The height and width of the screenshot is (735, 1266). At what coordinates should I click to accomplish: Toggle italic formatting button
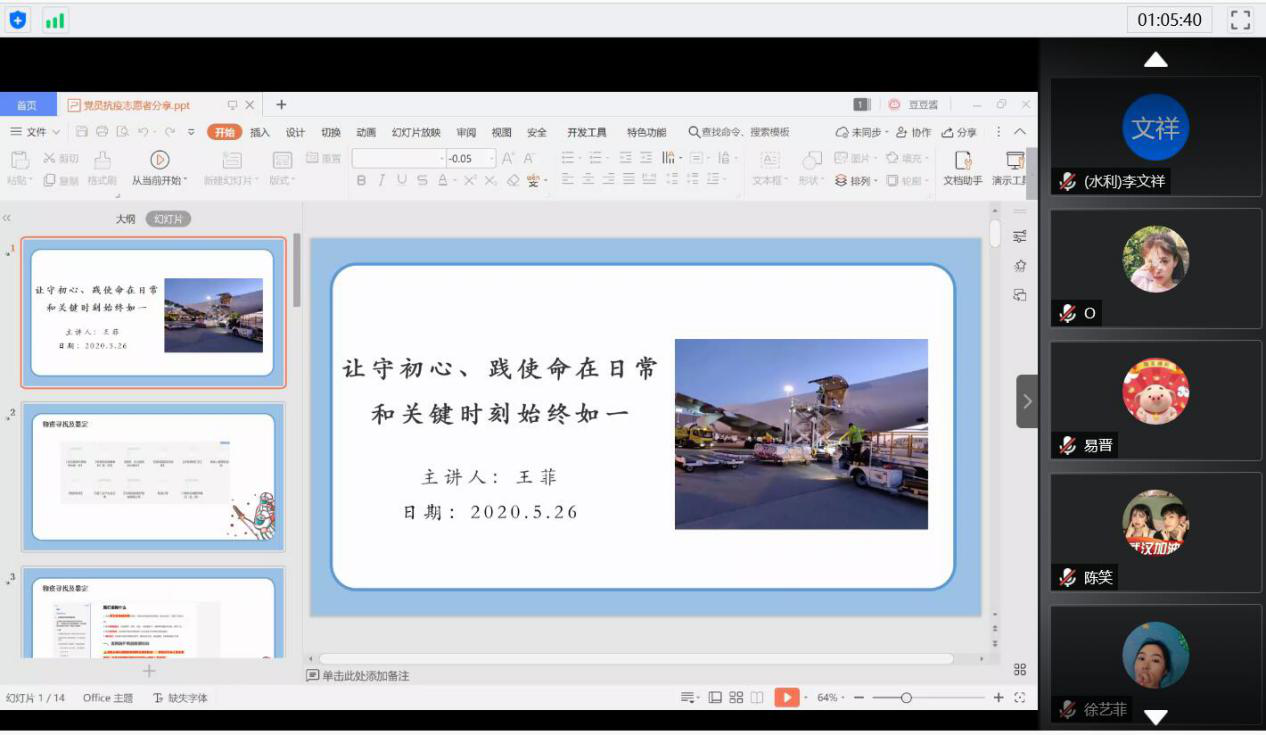pos(381,180)
